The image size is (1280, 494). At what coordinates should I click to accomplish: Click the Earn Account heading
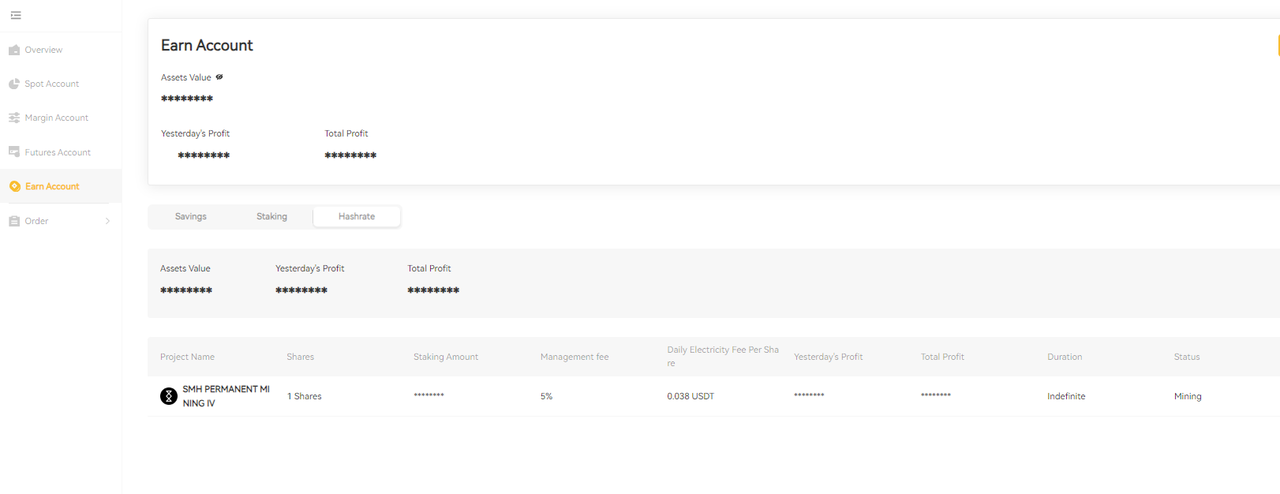tap(207, 46)
